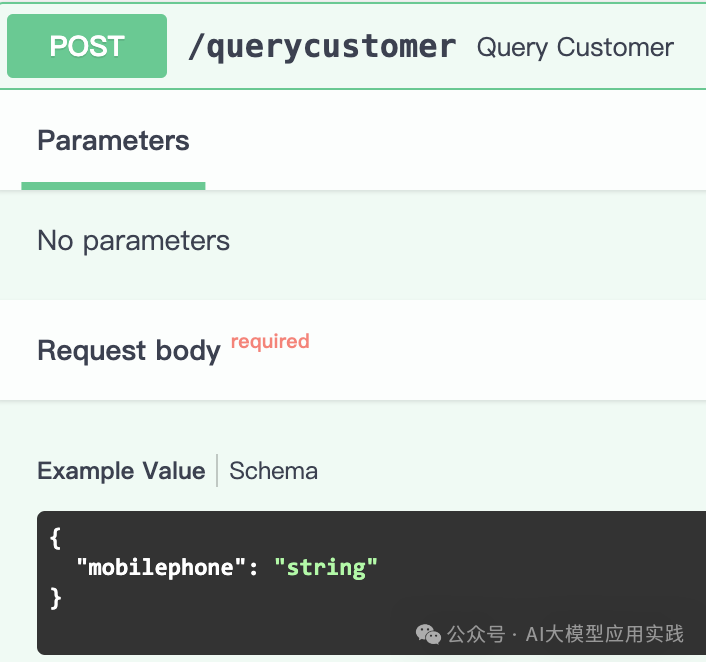Click the opening brace in example JSON

[x=55, y=538]
